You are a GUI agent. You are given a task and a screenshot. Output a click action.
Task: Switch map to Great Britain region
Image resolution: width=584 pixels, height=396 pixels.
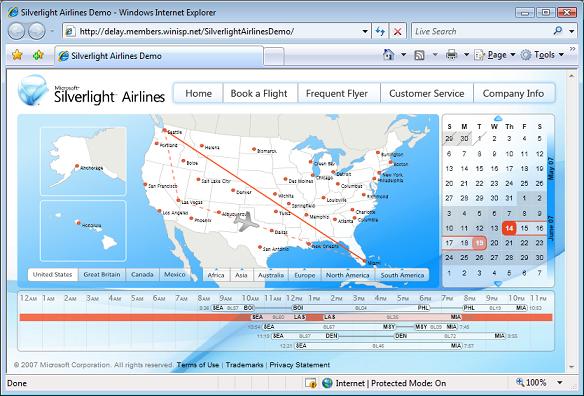102,275
